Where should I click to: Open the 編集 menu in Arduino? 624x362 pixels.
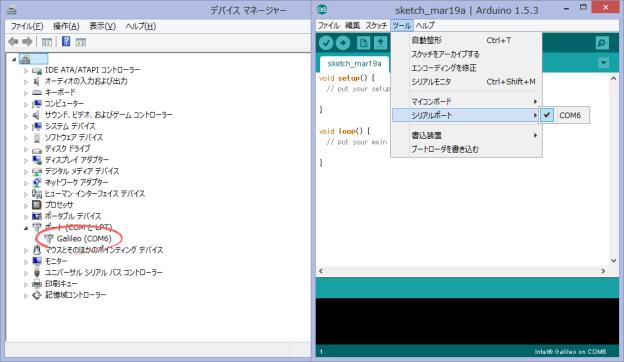pyautogui.click(x=352, y=25)
